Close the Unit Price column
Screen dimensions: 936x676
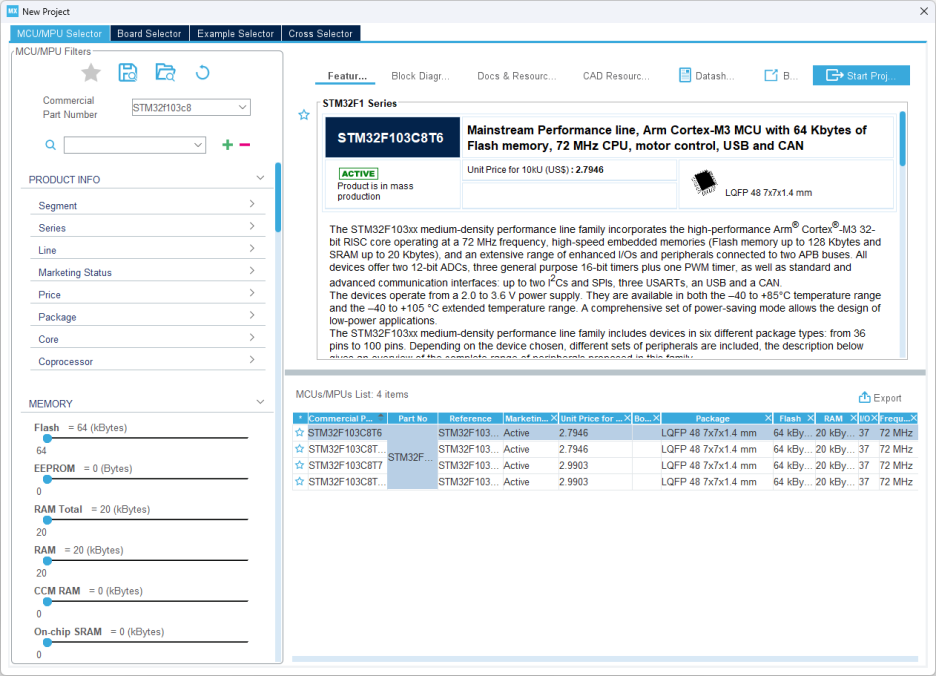tap(627, 418)
